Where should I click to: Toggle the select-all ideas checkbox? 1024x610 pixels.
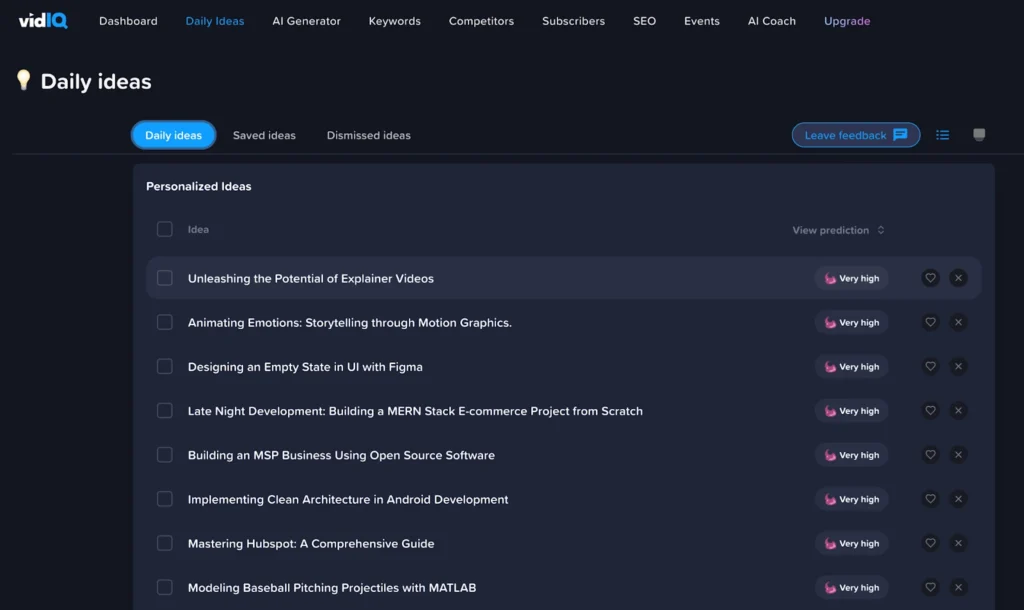[x=165, y=229]
